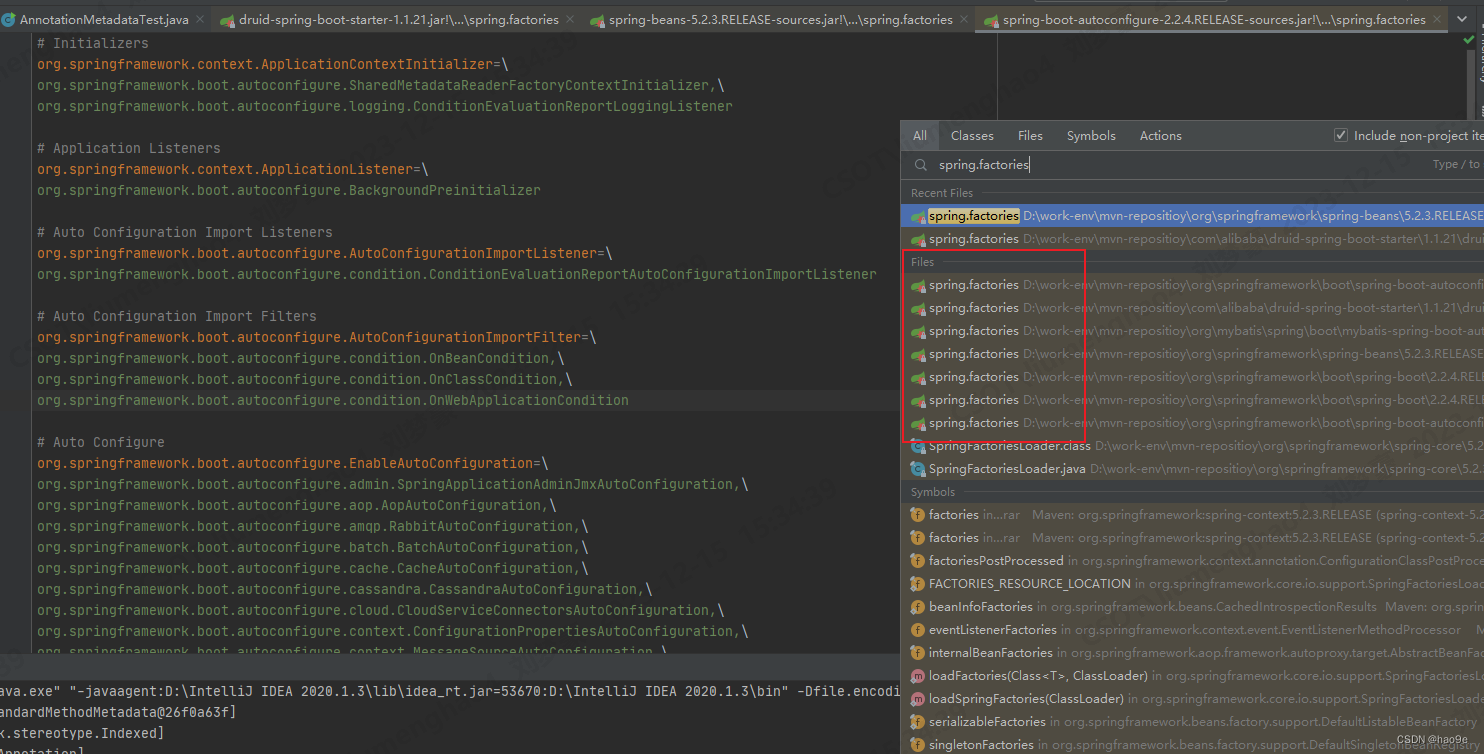This screenshot has height=754, width=1484.
Task: Click field icon of FACTORIES_RESOURCE_LOCATION
Action: click(918, 584)
